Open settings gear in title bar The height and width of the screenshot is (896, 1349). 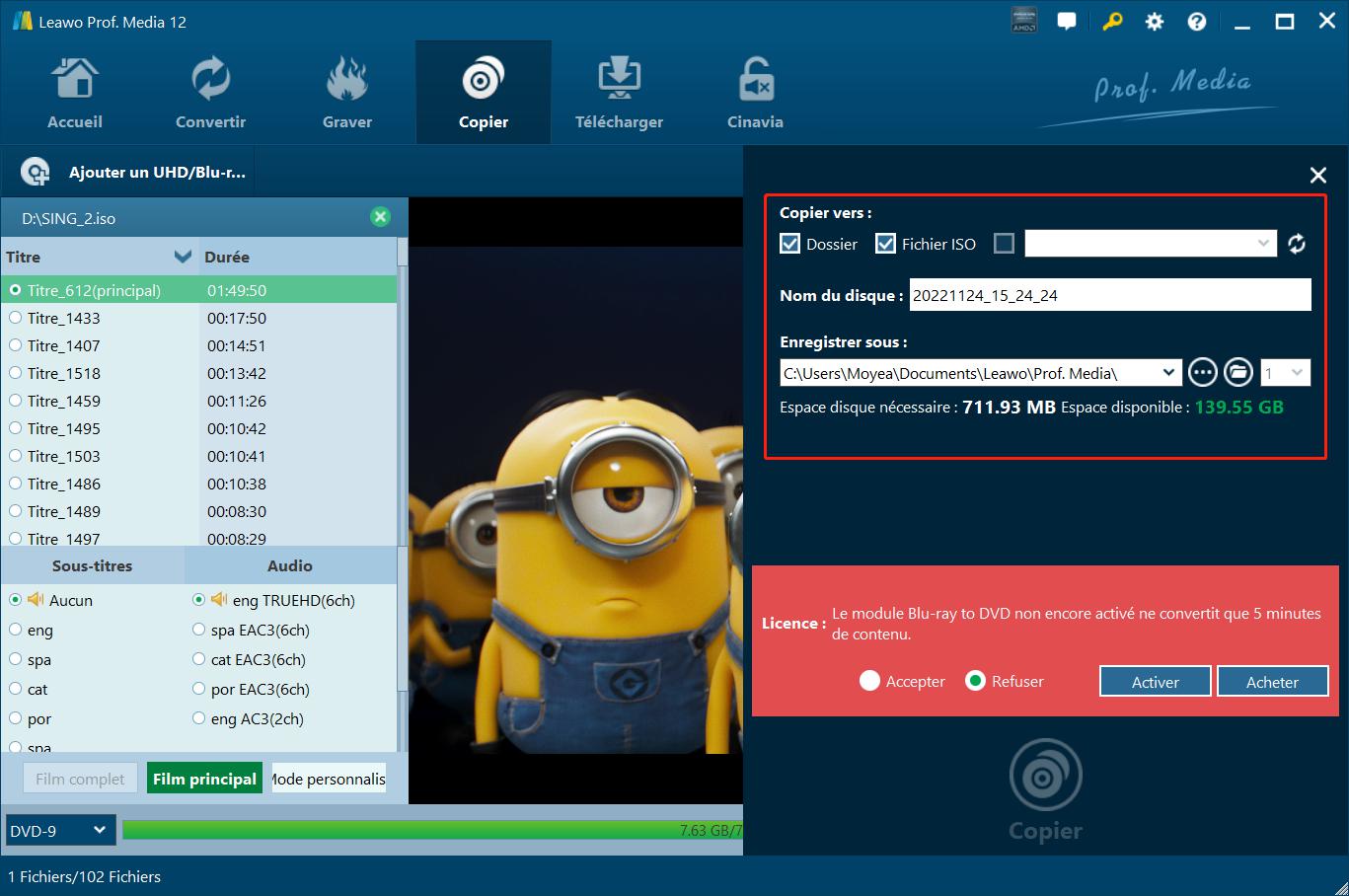pos(1154,22)
